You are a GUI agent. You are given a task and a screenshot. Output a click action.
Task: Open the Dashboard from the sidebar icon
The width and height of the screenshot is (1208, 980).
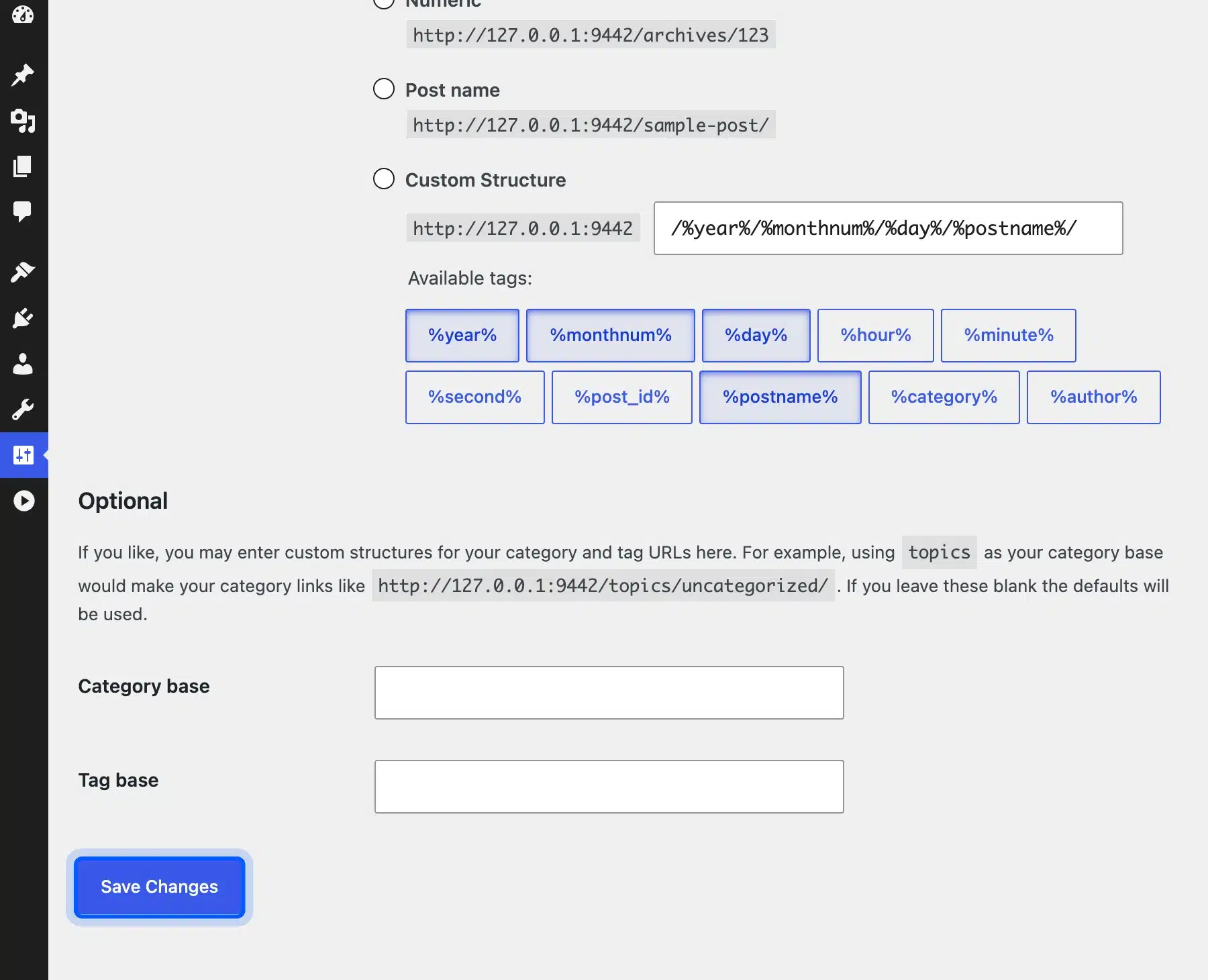[23, 15]
